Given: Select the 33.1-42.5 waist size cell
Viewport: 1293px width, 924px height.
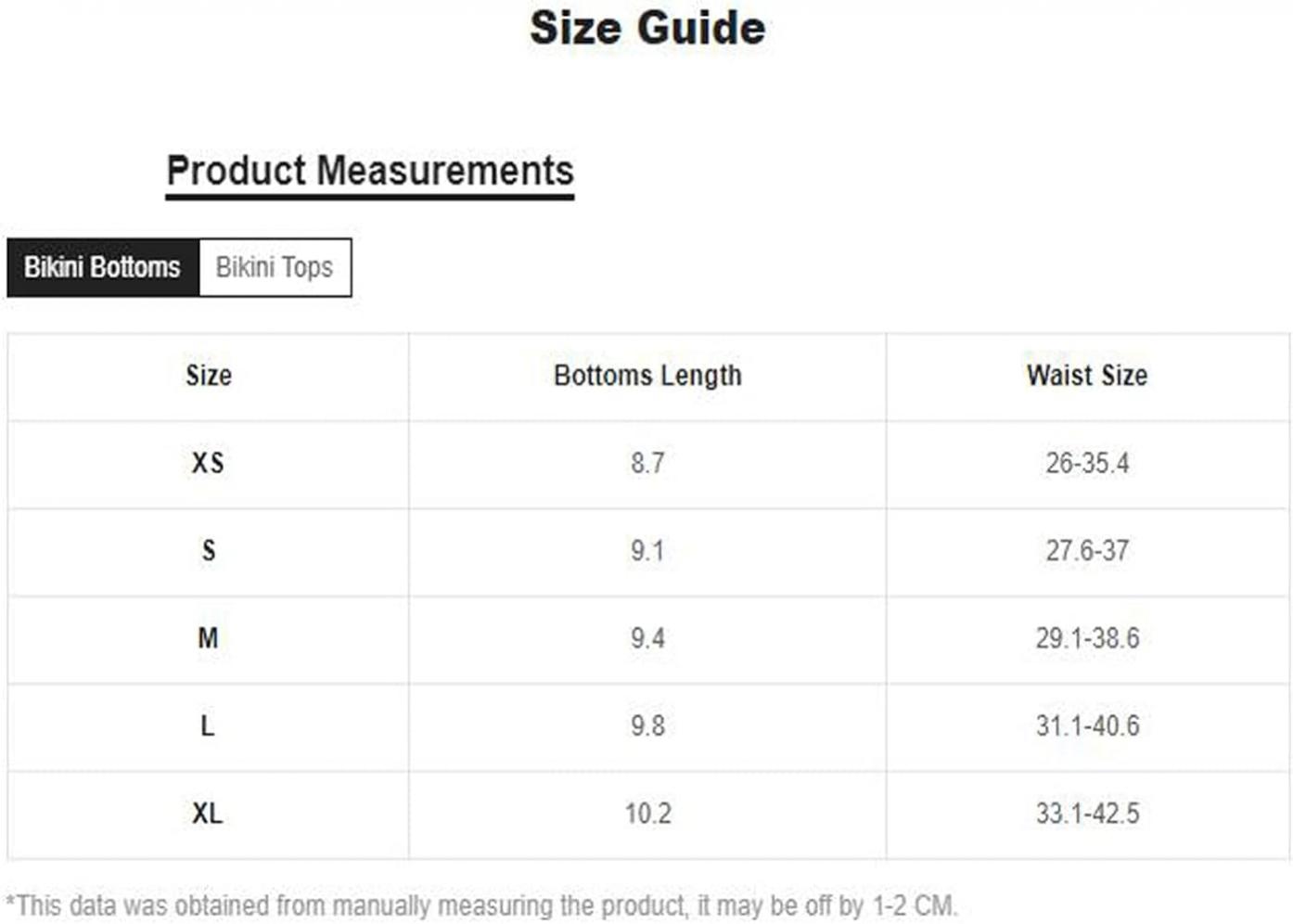Looking at the screenshot, I should (1087, 814).
